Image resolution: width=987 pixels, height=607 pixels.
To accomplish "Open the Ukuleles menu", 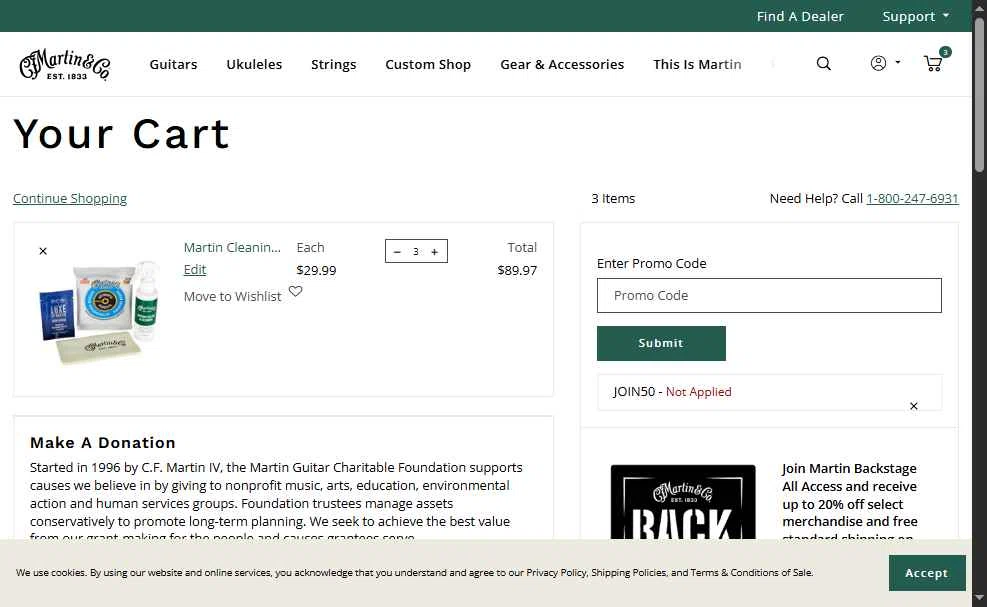I will point(254,64).
